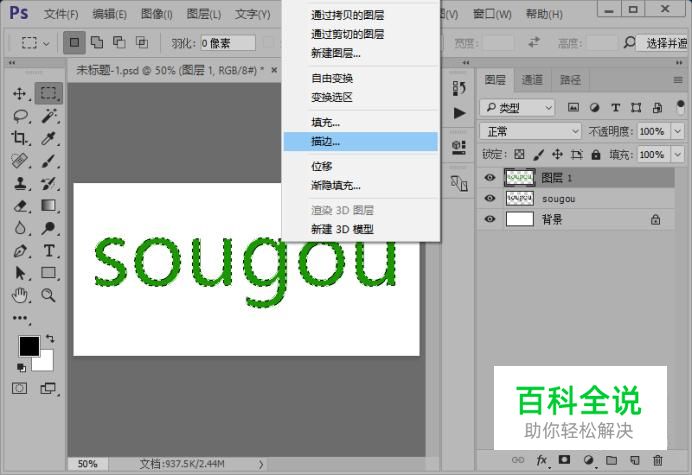Viewport: 692px width, 475px height.
Task: Select the Eyedropper tool
Action: click(48, 138)
